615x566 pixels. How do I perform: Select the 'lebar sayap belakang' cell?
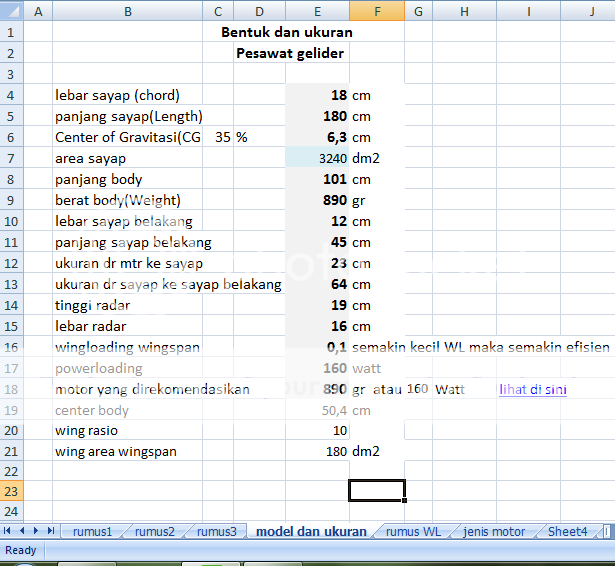click(x=127, y=221)
